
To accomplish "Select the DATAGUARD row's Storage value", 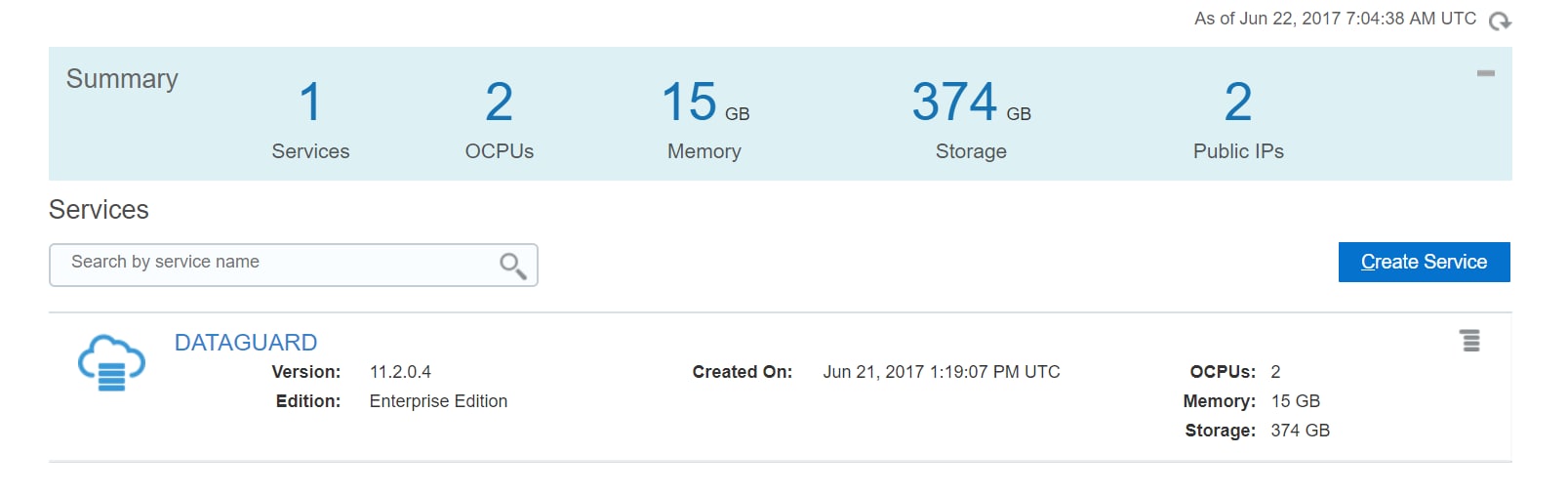I will (x=1300, y=431).
